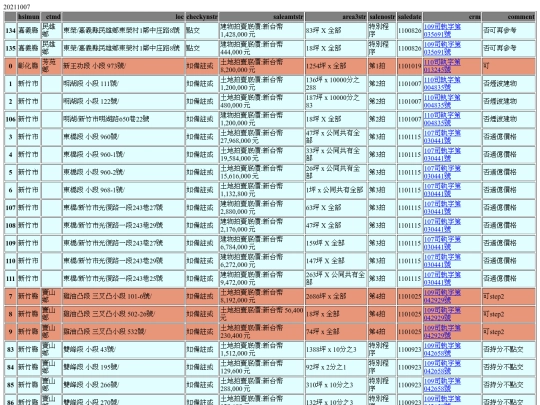Click the saleamtstr column header
Image resolution: width=540 pixels, height=405 pixels.
pyautogui.click(x=262, y=17)
